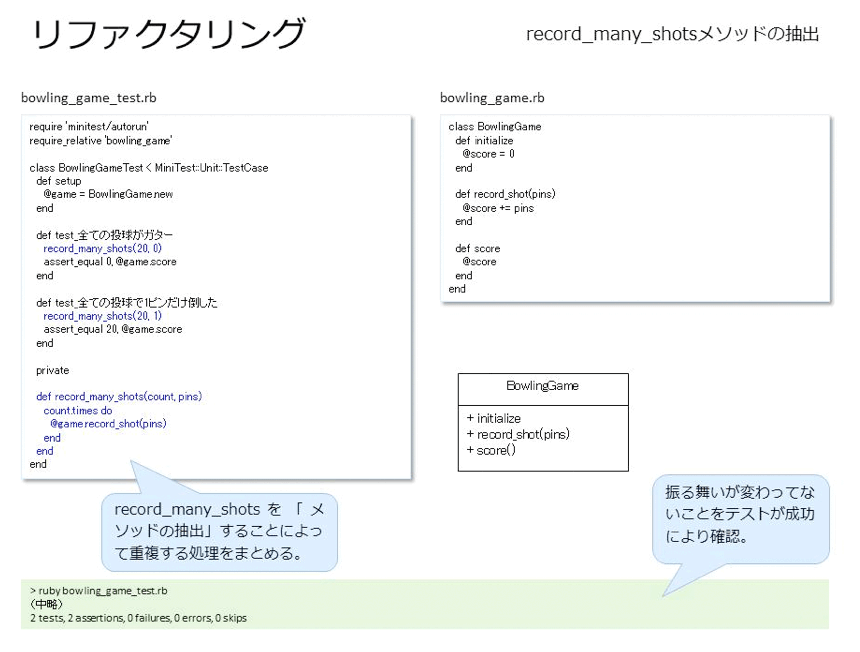This screenshot has width=860, height=652.
Task: Click + record_shot(pins) in the UML diagram
Action: pos(518,434)
